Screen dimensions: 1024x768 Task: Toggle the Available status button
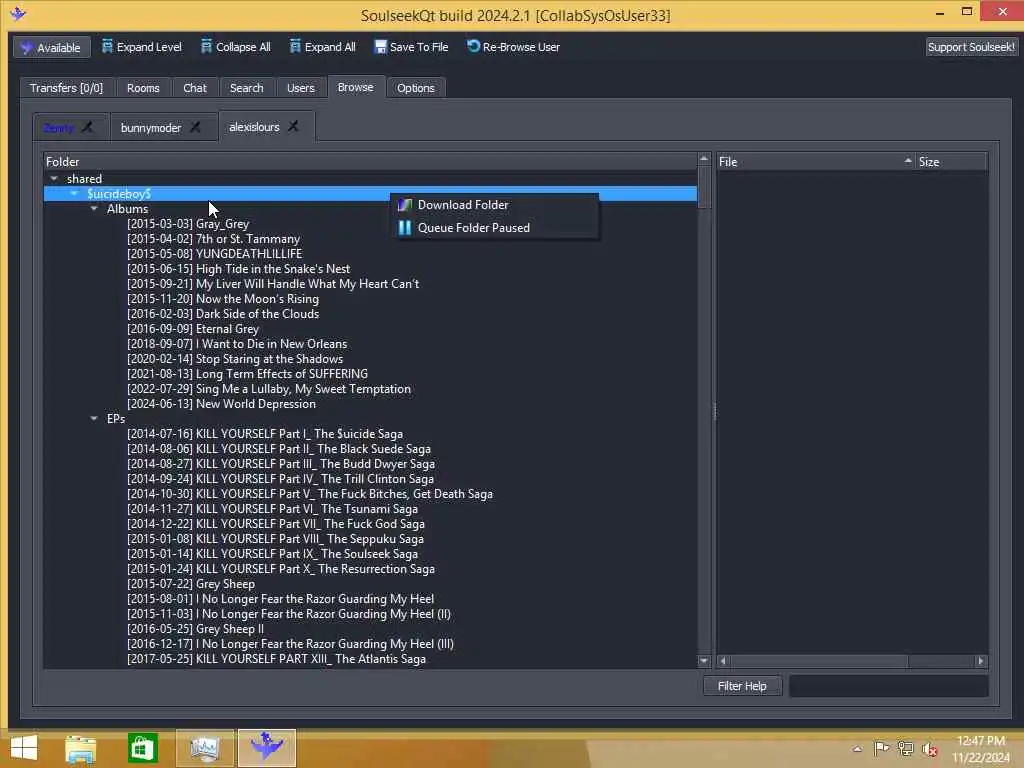[51, 48]
